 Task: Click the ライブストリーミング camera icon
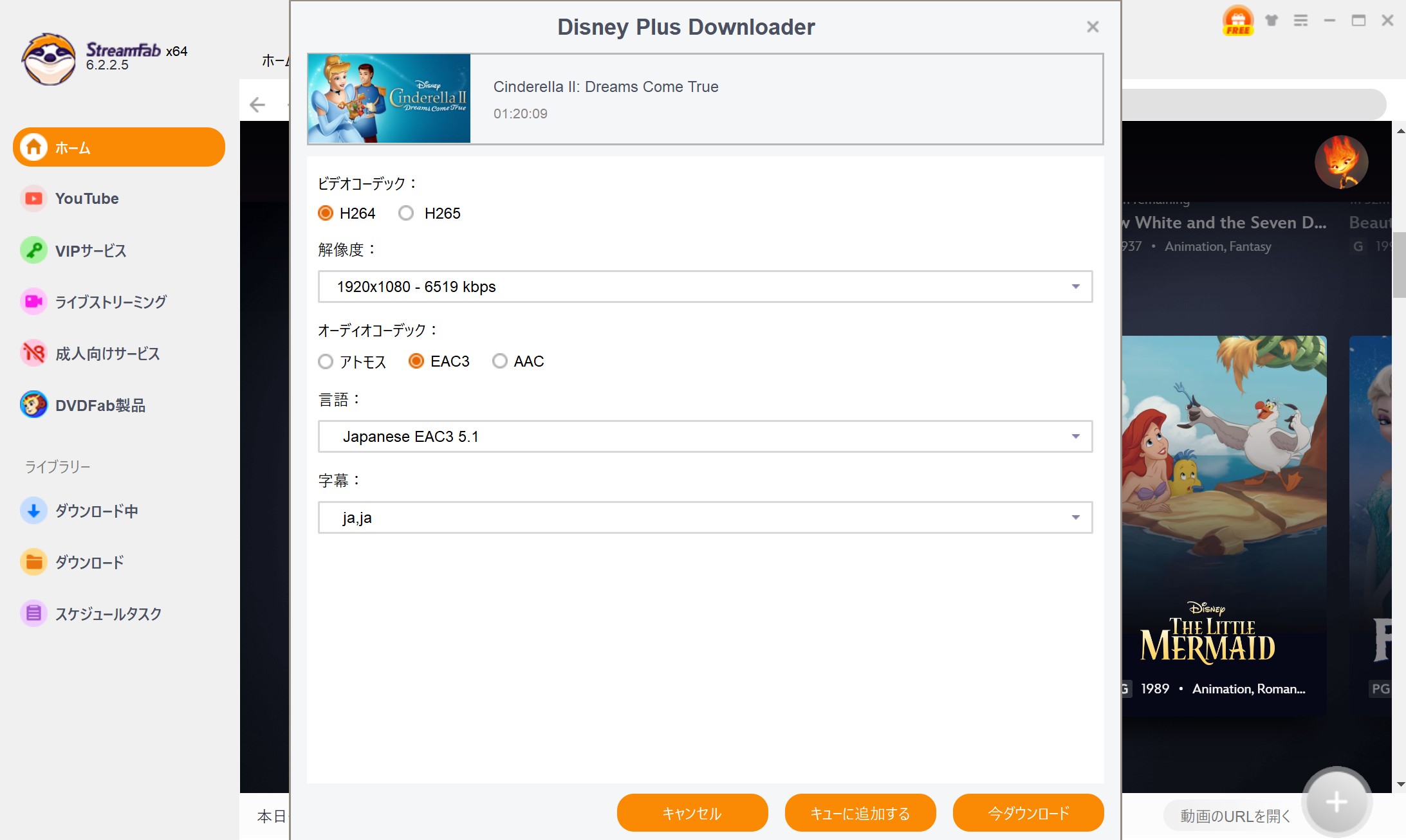pyautogui.click(x=33, y=302)
